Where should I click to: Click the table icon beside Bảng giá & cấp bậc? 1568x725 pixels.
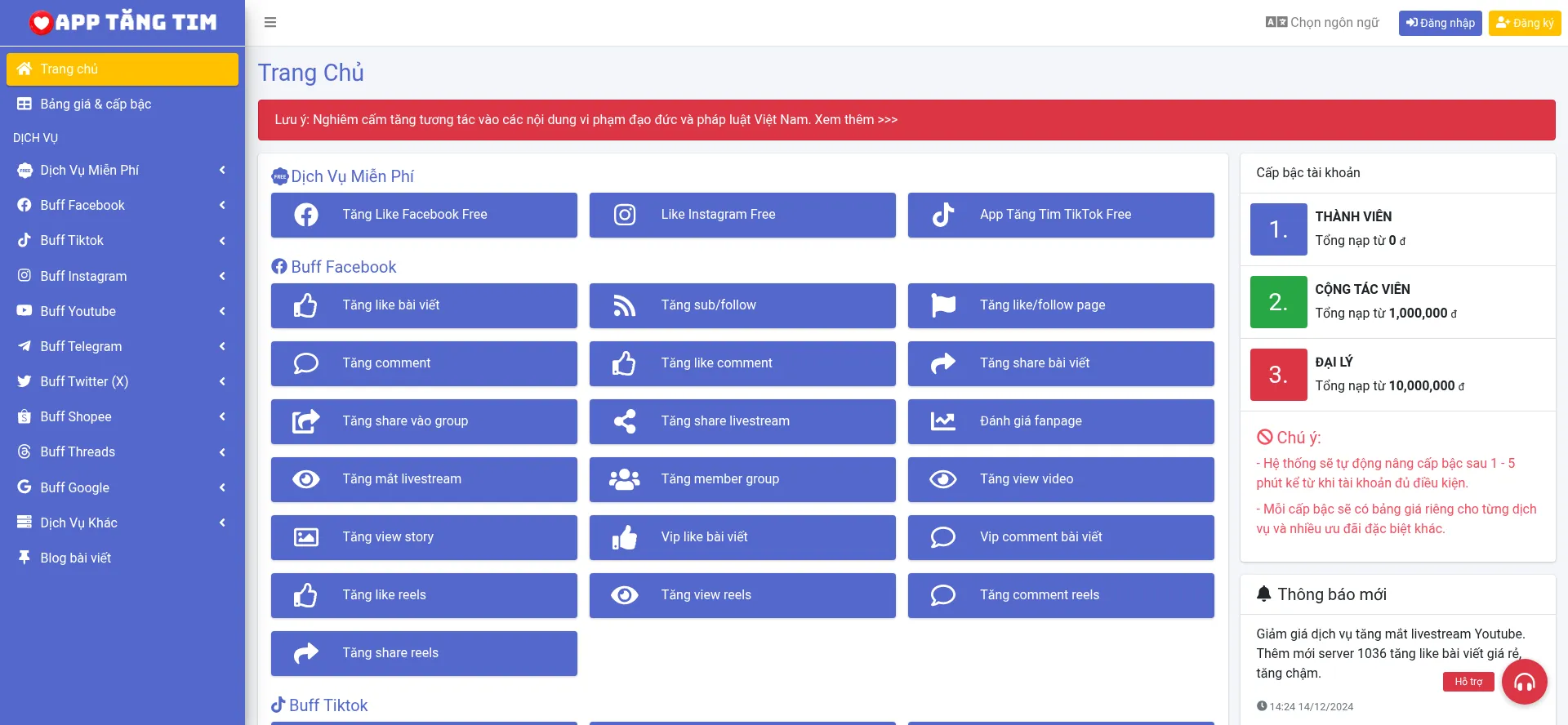click(x=24, y=104)
